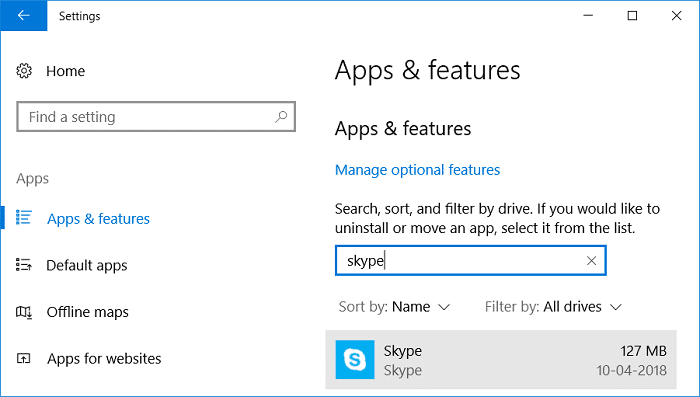
Task: Clear the skype search text
Action: pyautogui.click(x=592, y=261)
